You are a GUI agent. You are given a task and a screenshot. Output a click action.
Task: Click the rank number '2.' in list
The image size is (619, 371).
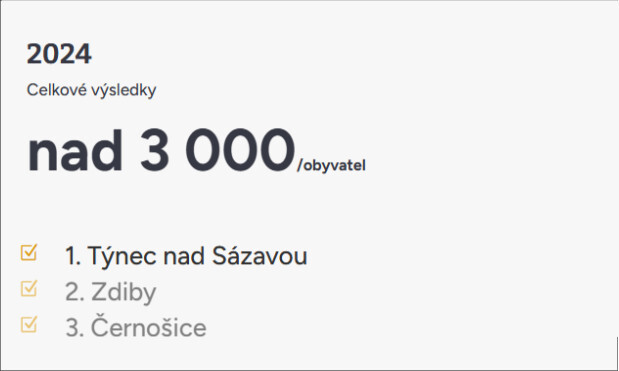pos(75,292)
